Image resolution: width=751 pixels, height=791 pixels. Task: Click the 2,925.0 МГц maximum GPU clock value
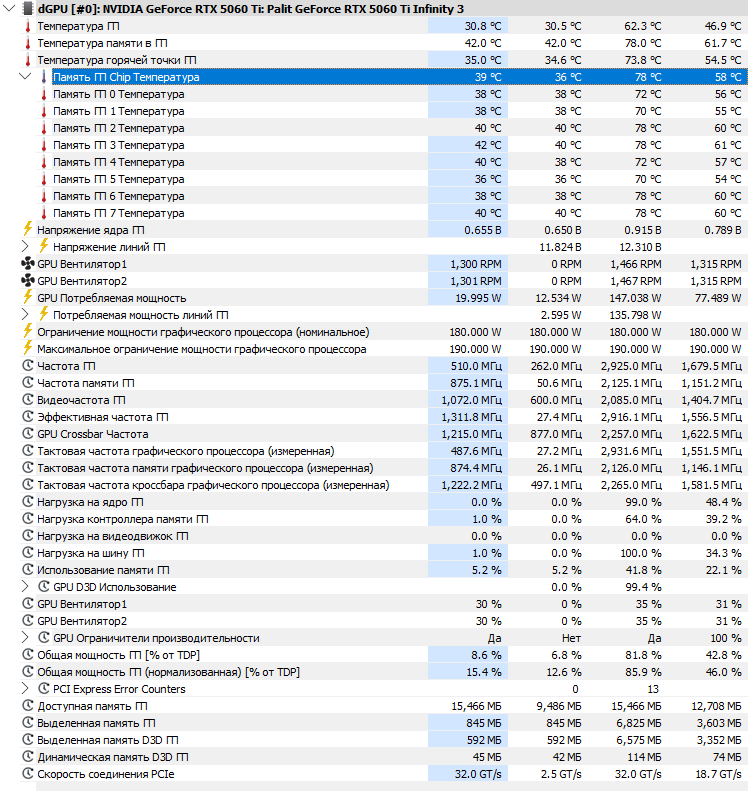click(x=631, y=366)
